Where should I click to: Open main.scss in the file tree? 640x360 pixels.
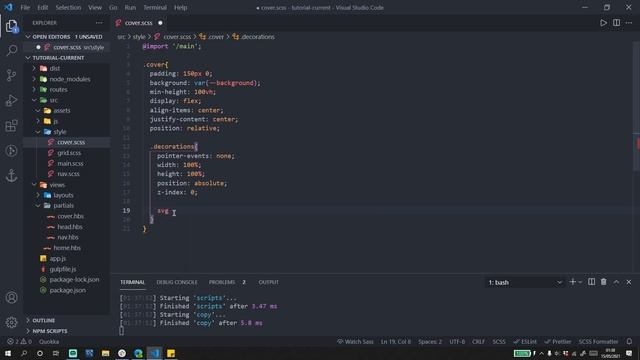70,163
